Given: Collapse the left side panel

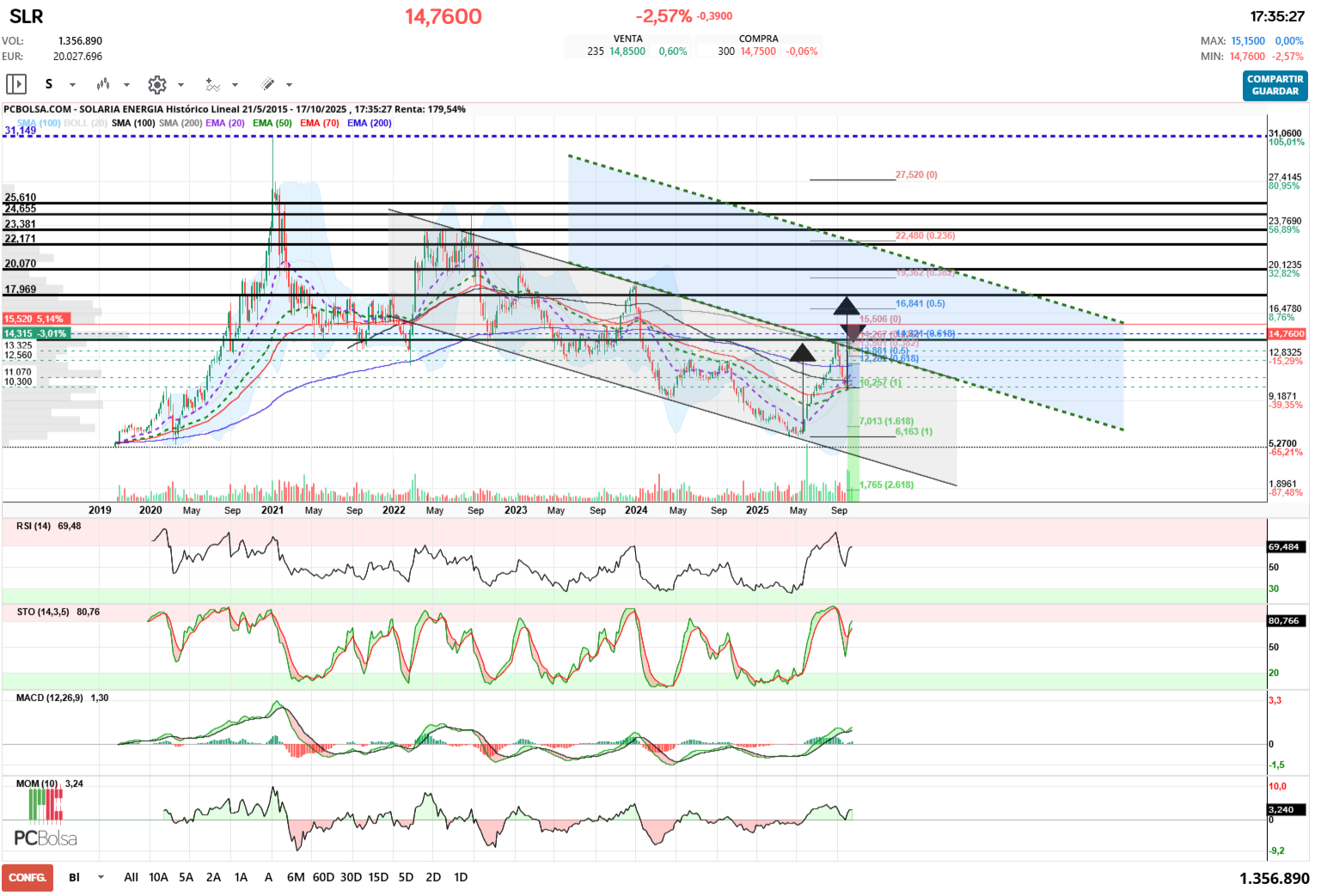Looking at the screenshot, I should click(16, 84).
